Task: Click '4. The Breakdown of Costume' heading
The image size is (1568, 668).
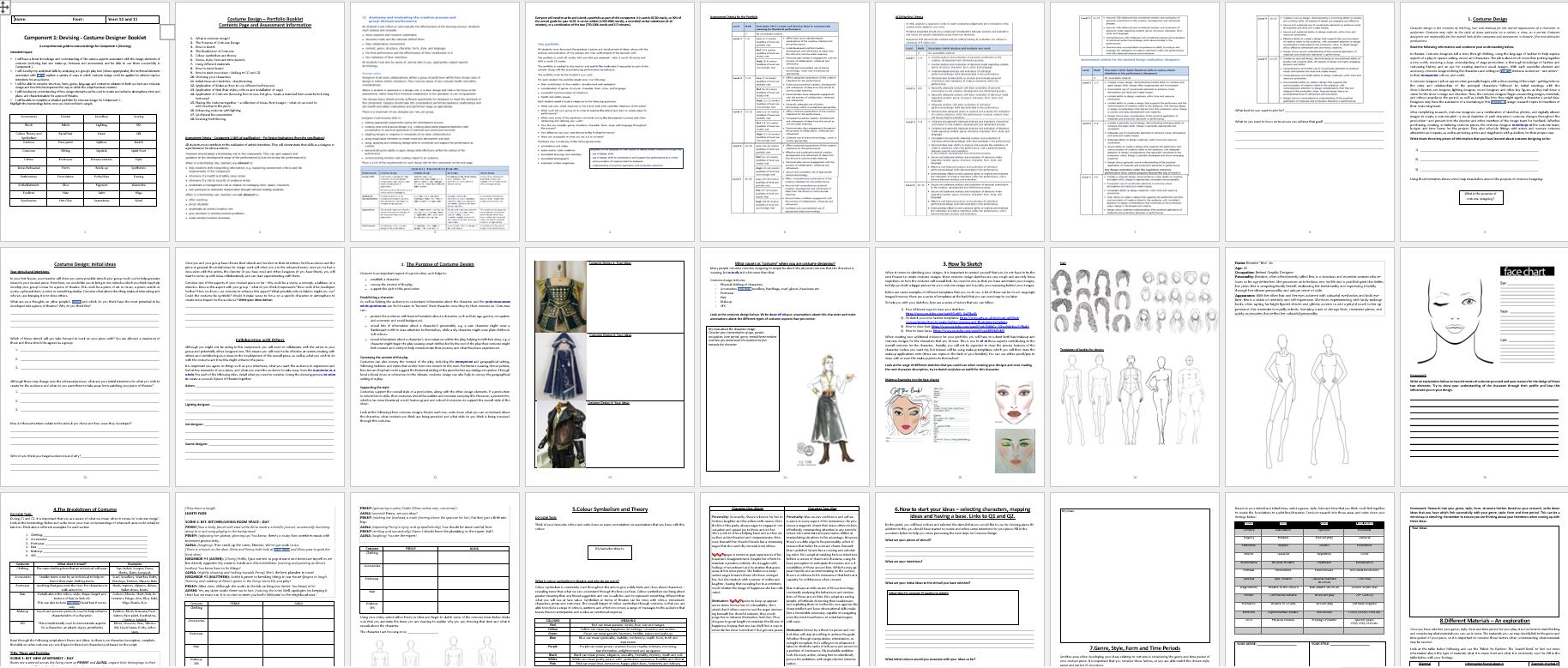Action: [84, 509]
